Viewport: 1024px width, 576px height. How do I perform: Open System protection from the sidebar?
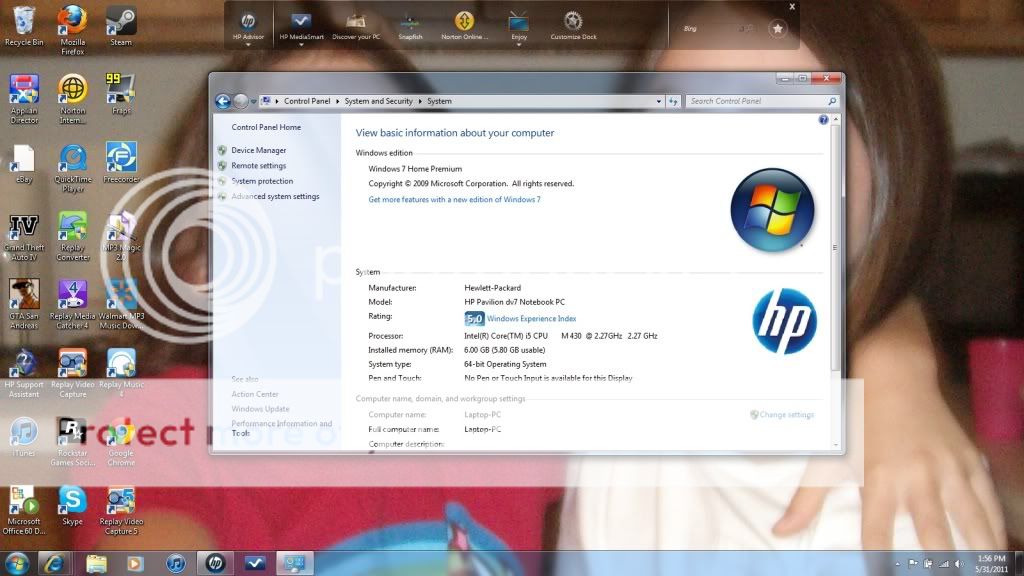(x=262, y=181)
